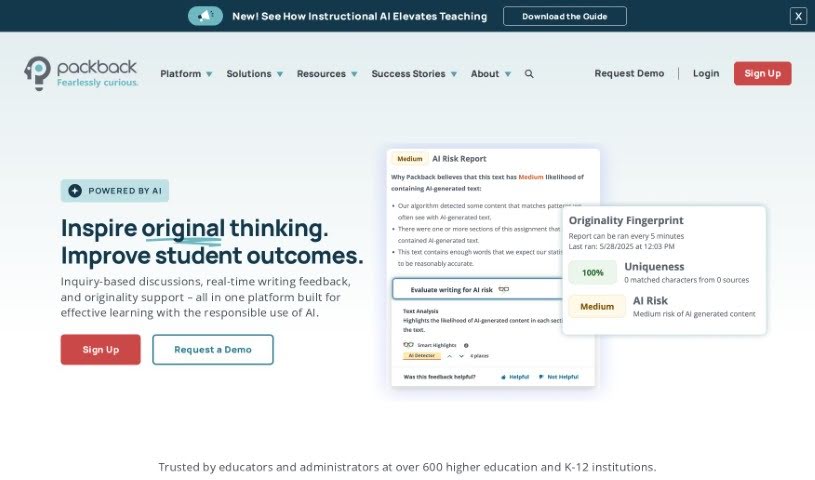Click 'Report can be ran every 5 minutes'
Viewport: 815px width, 480px height.
[626, 236]
